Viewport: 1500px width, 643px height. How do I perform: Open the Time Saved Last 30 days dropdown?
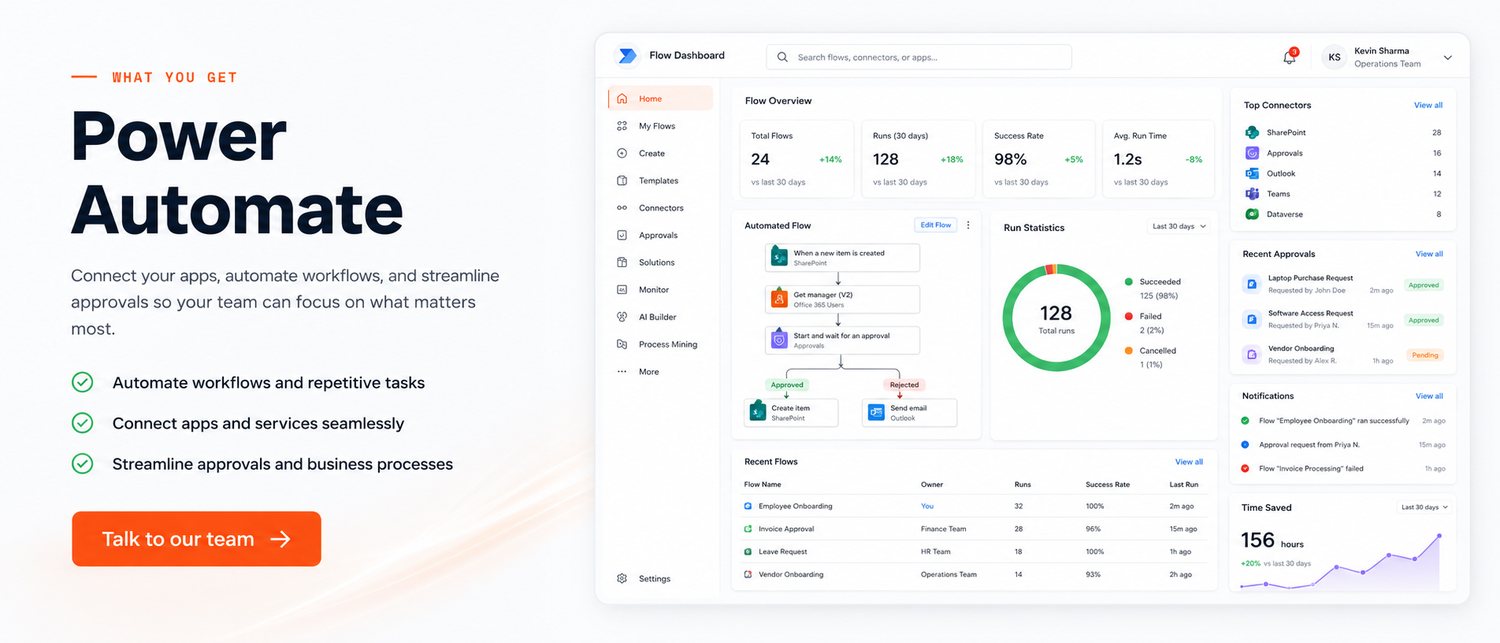tap(1424, 507)
